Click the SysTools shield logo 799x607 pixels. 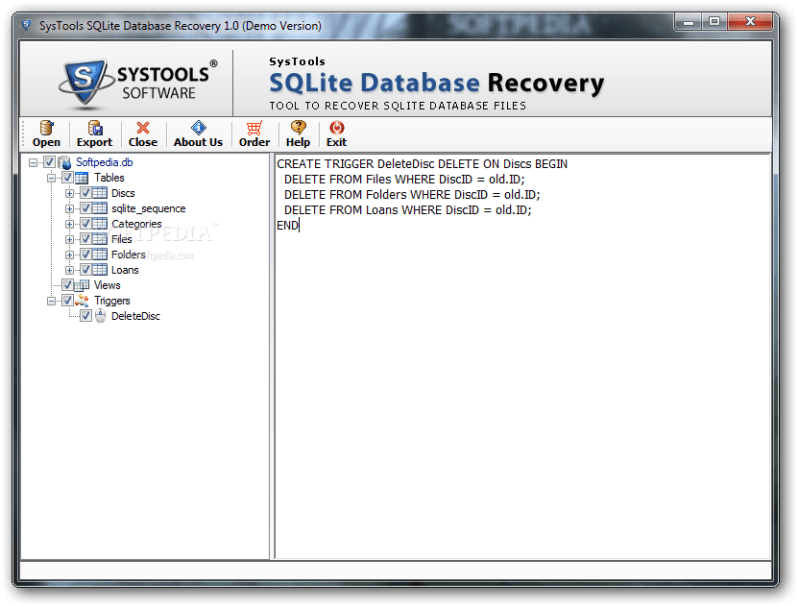(x=85, y=82)
